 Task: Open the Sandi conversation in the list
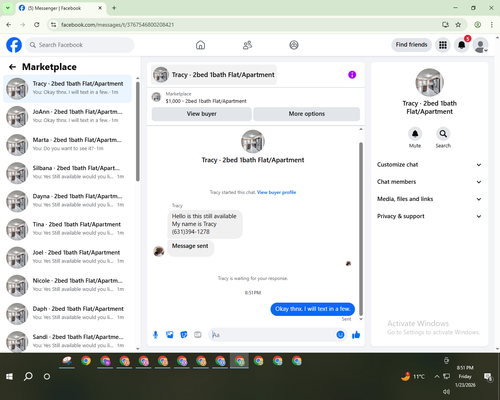pyautogui.click(x=67, y=341)
